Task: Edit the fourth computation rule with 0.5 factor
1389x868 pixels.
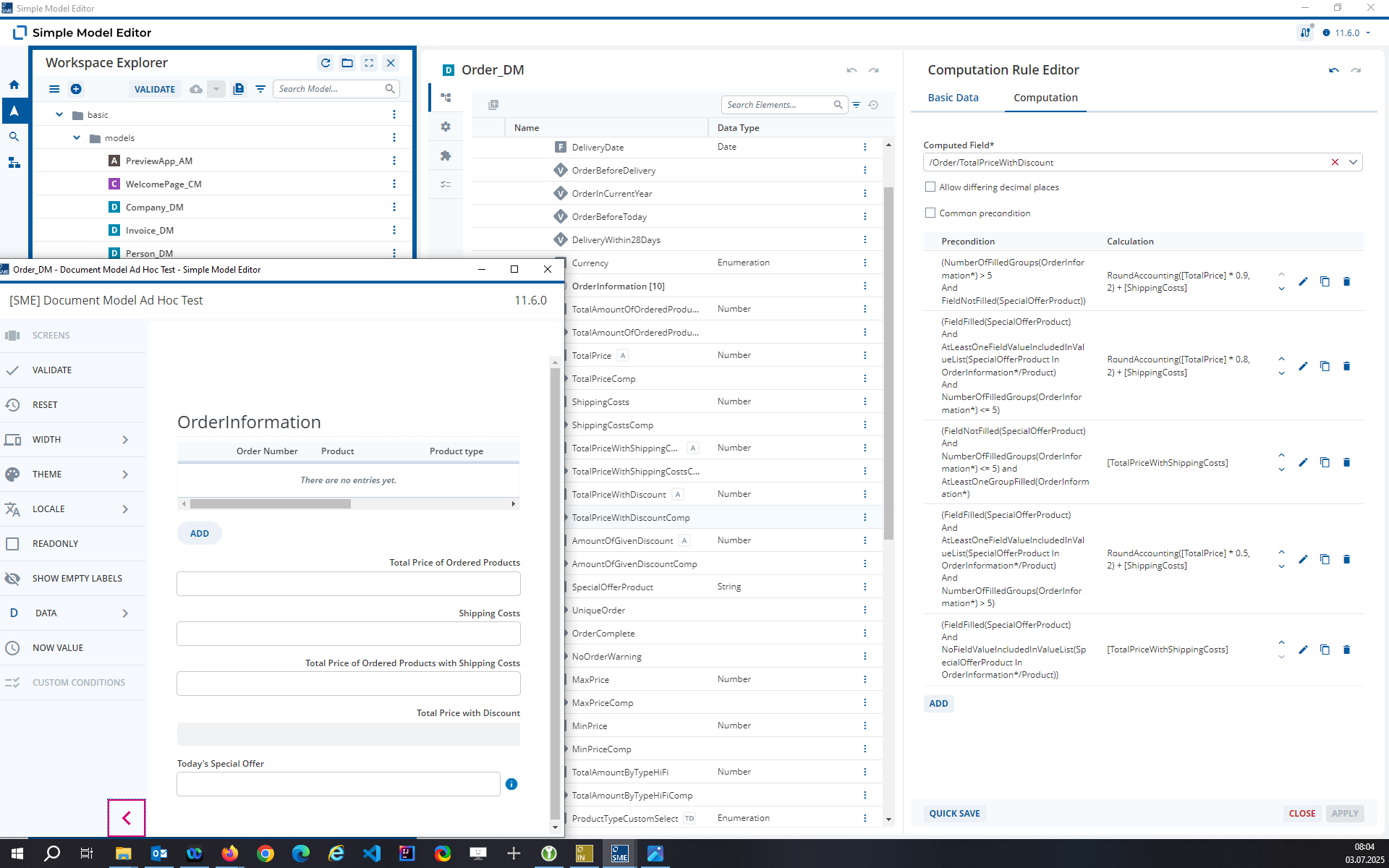Action: (x=1303, y=559)
